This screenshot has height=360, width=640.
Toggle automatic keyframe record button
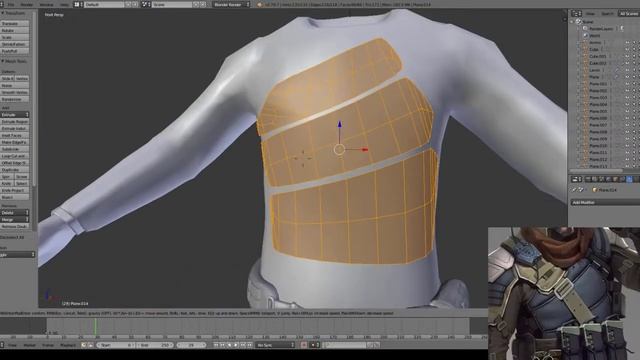304,345
